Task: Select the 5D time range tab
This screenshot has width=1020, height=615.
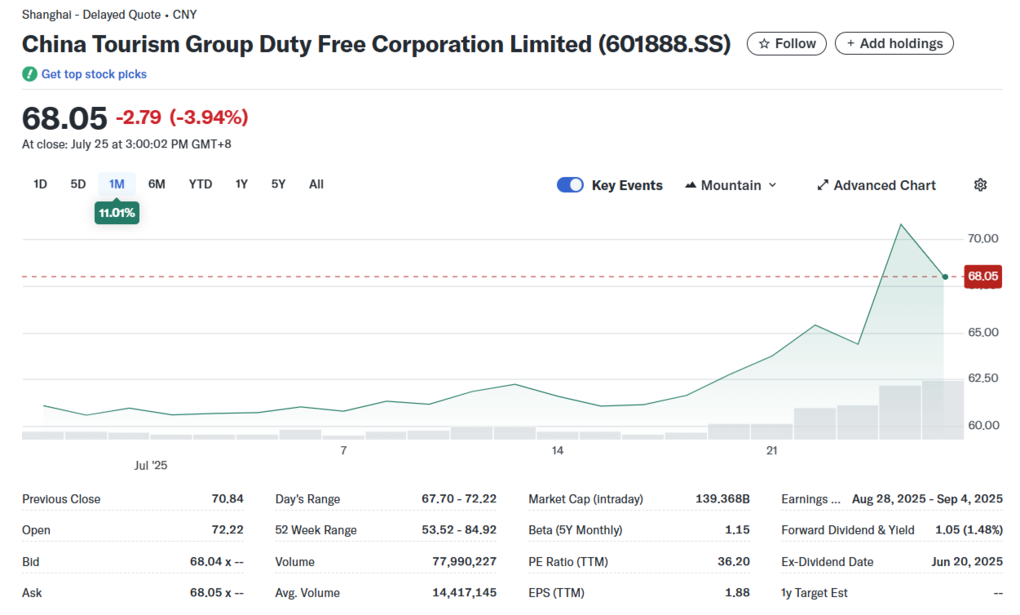Action: tap(78, 184)
